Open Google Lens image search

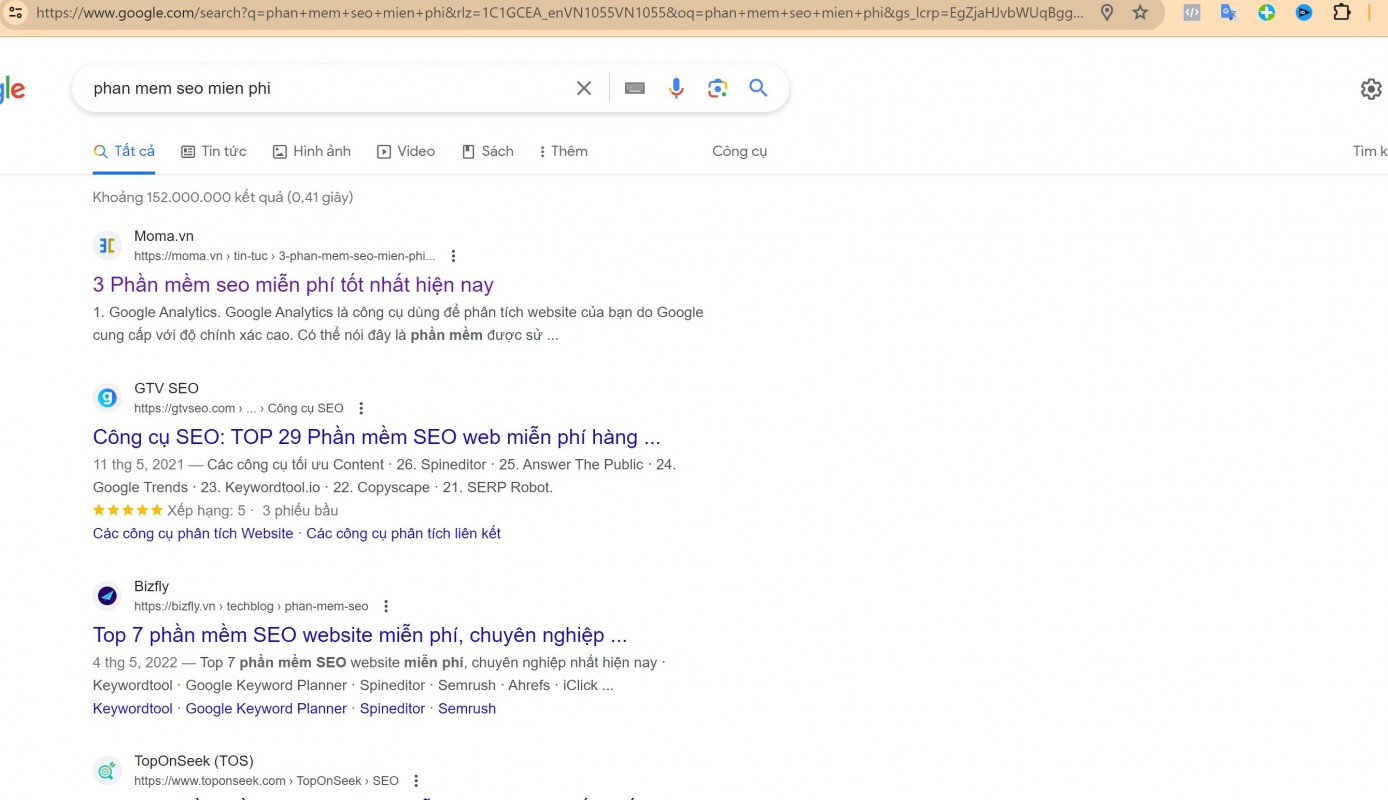click(717, 88)
